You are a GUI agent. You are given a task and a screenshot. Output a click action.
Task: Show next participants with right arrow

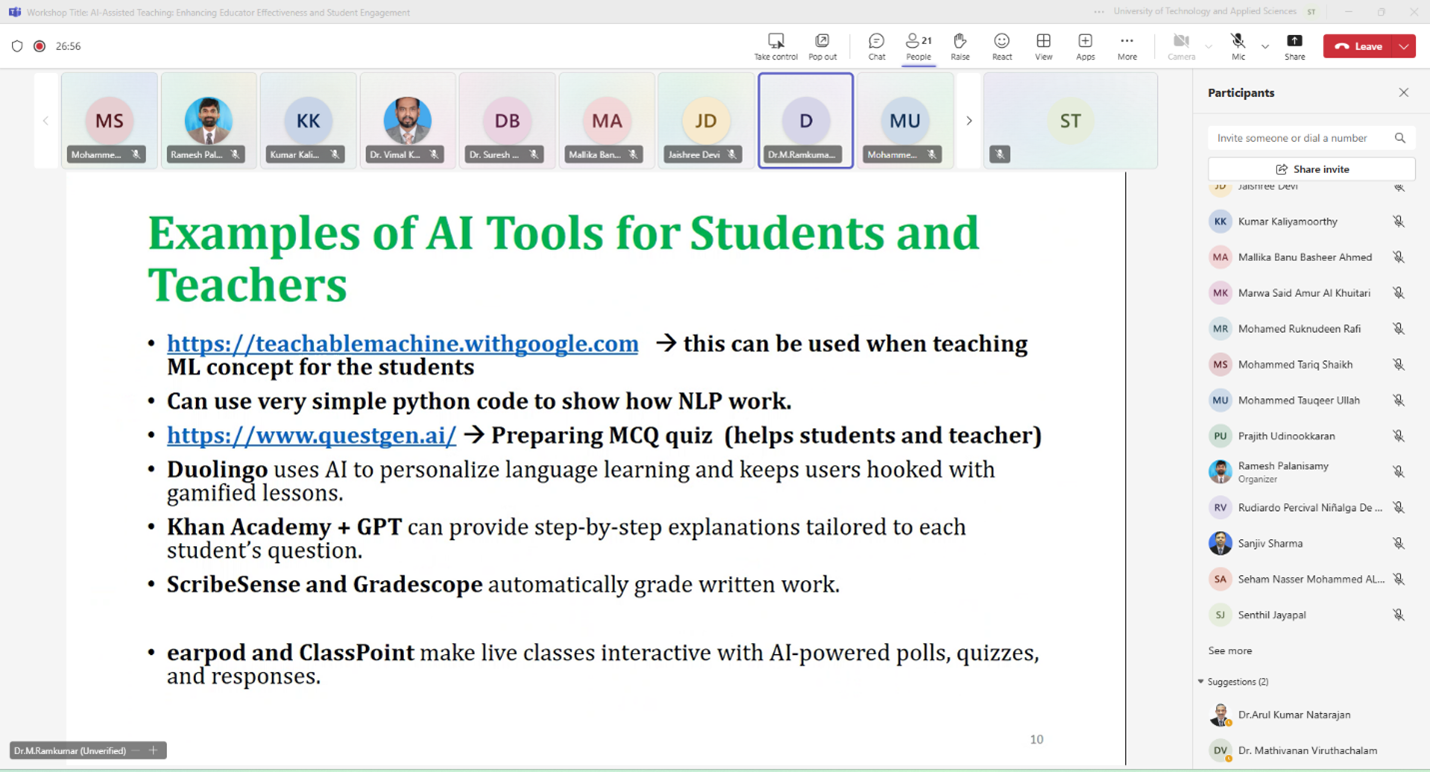[x=968, y=121]
